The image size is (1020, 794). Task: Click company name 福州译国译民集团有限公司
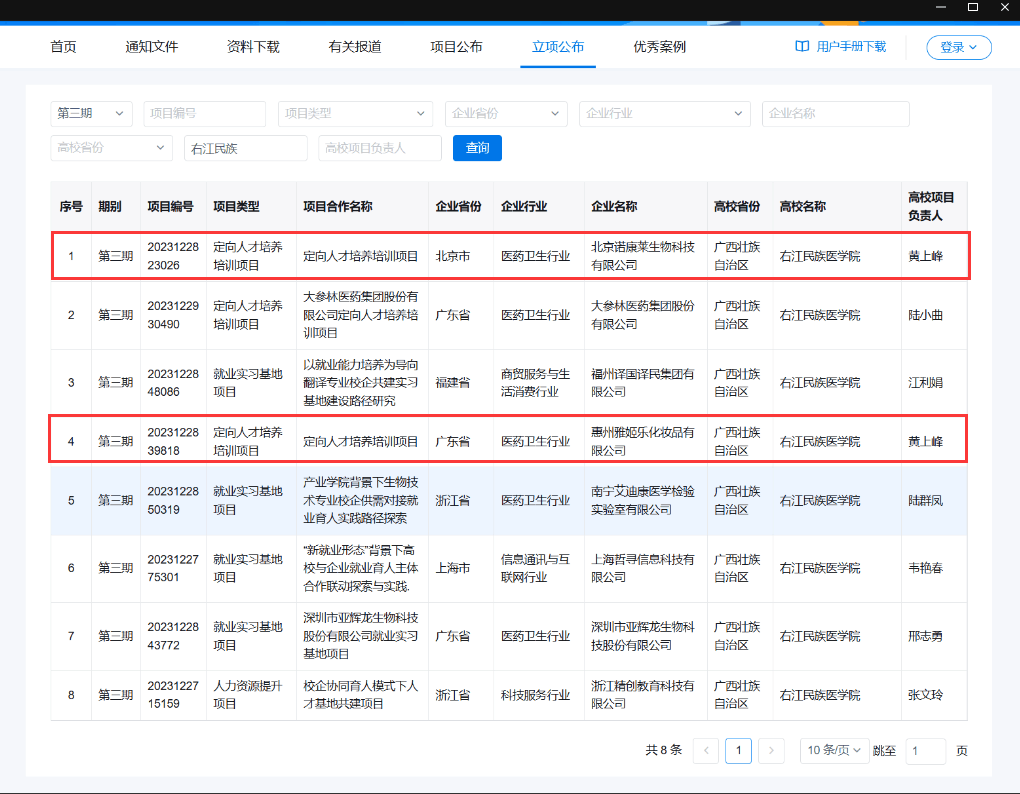(x=643, y=383)
